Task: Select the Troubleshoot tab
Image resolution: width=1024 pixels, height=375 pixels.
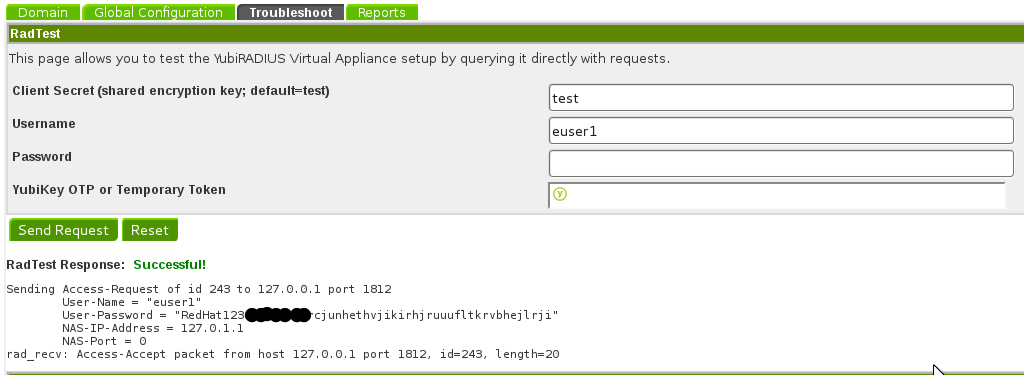Action: pos(291,12)
